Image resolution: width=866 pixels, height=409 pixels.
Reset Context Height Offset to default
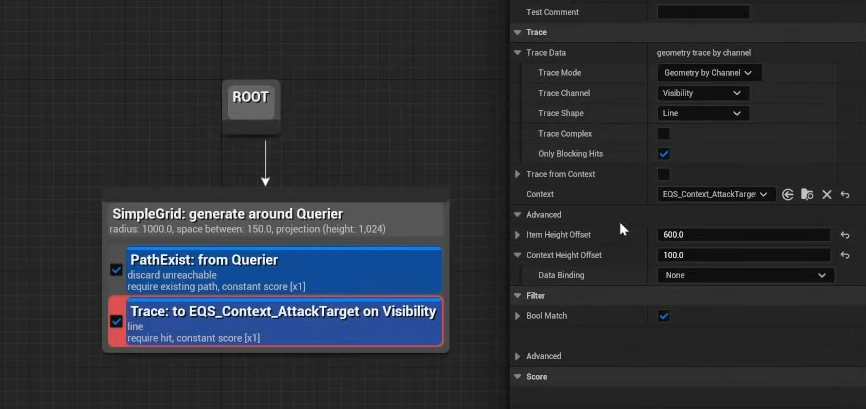(845, 255)
